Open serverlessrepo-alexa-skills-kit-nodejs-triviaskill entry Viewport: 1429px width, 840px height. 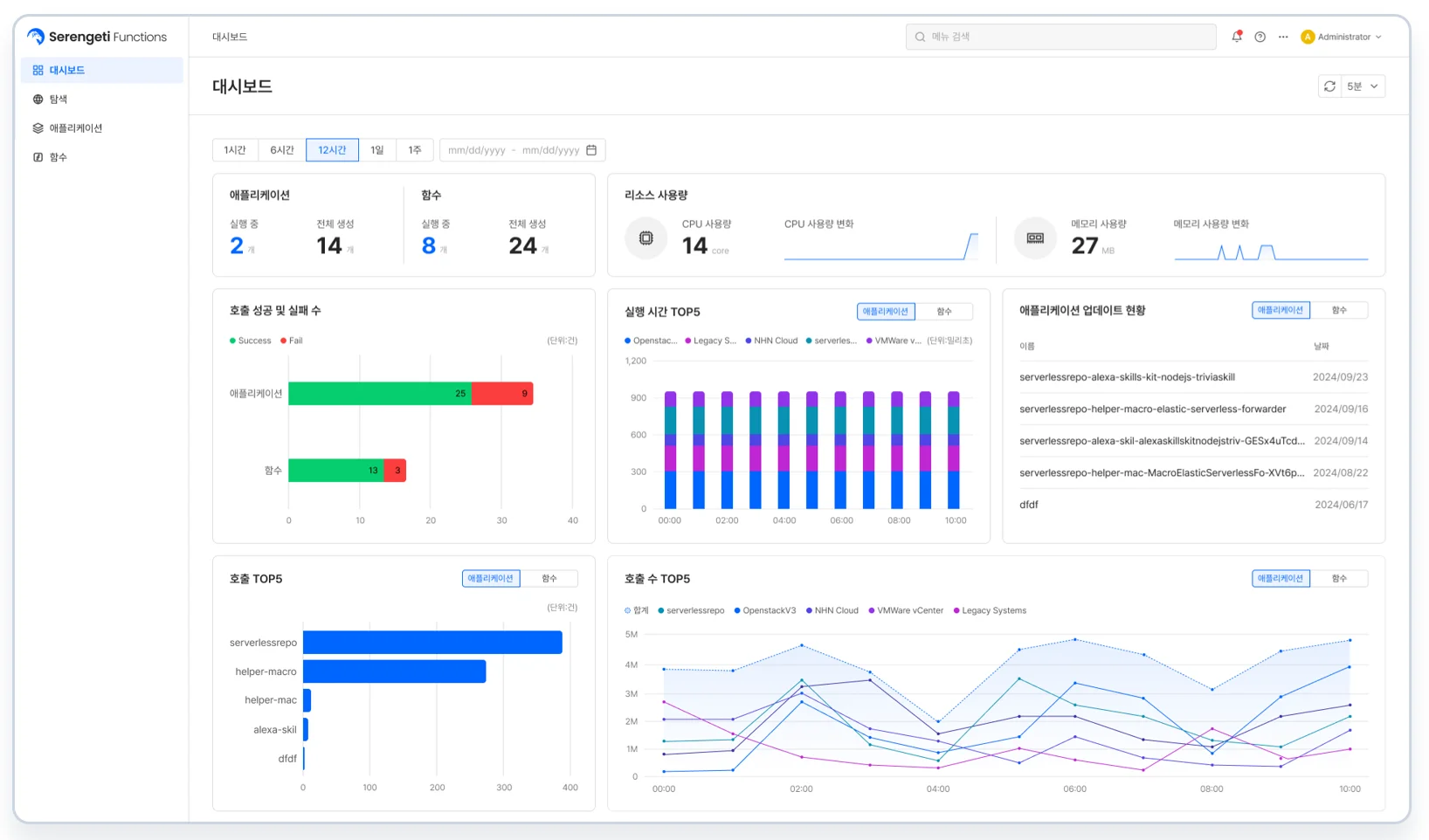point(1127,377)
